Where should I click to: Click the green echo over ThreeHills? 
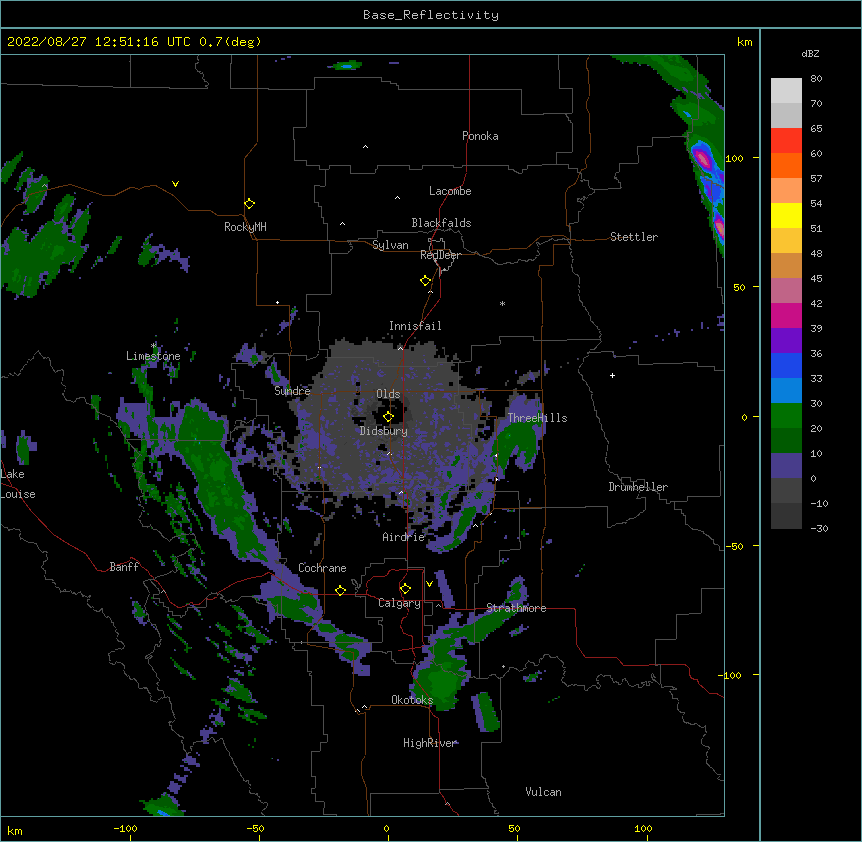click(517, 440)
